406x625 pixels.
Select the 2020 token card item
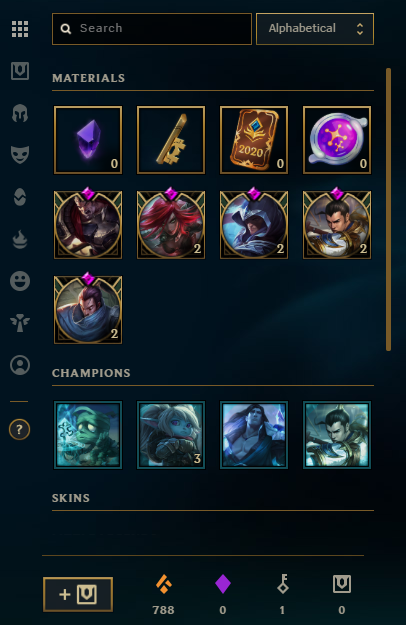pyautogui.click(x=254, y=140)
